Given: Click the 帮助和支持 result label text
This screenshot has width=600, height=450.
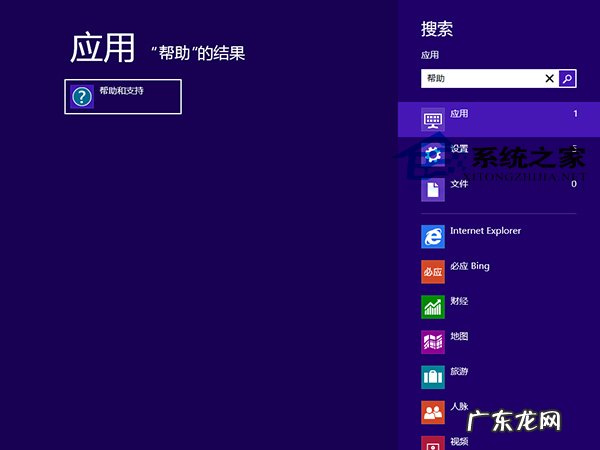Looking at the screenshot, I should click(122, 91).
